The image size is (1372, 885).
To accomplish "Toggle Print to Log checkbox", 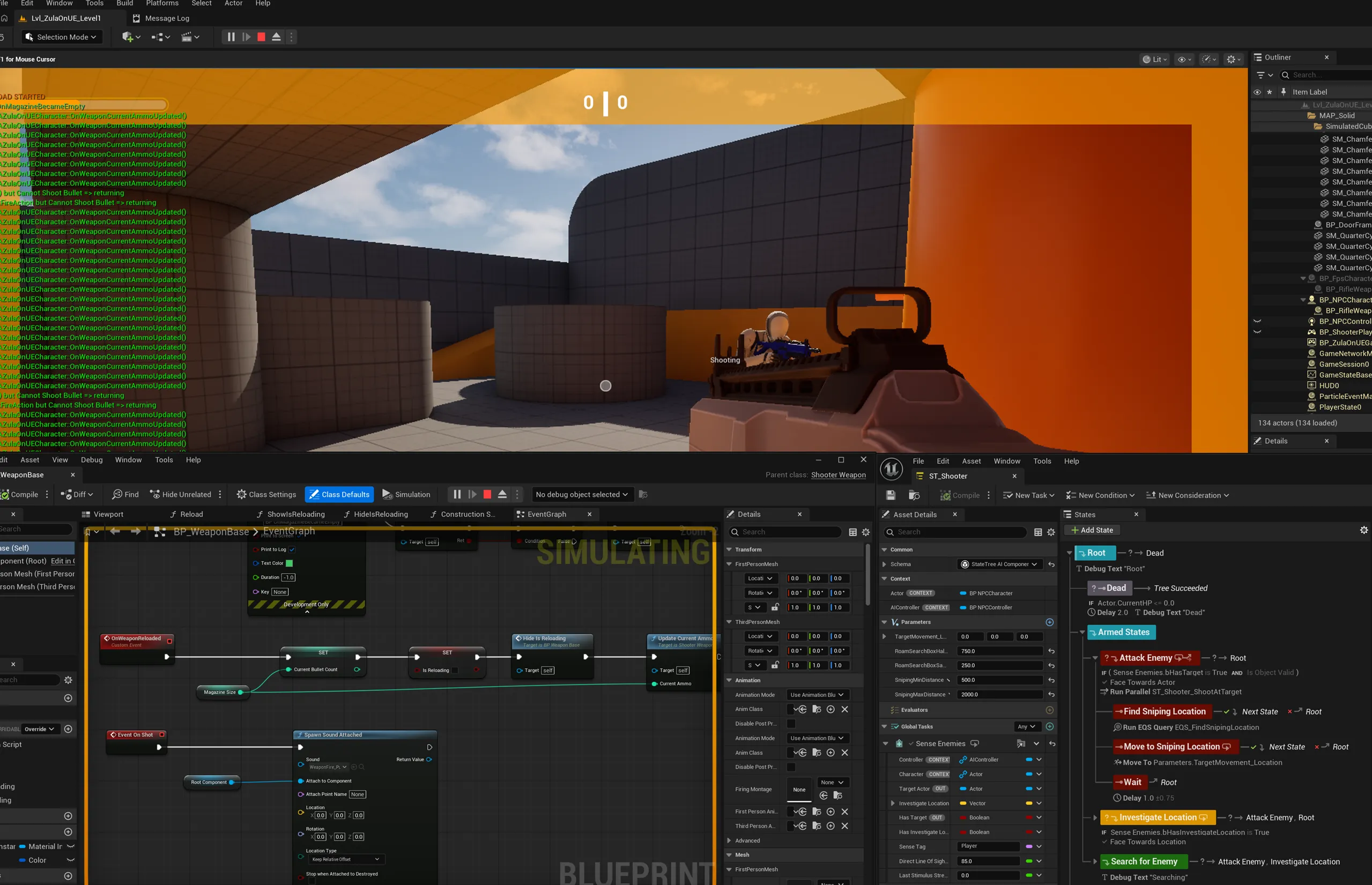I will [x=292, y=549].
